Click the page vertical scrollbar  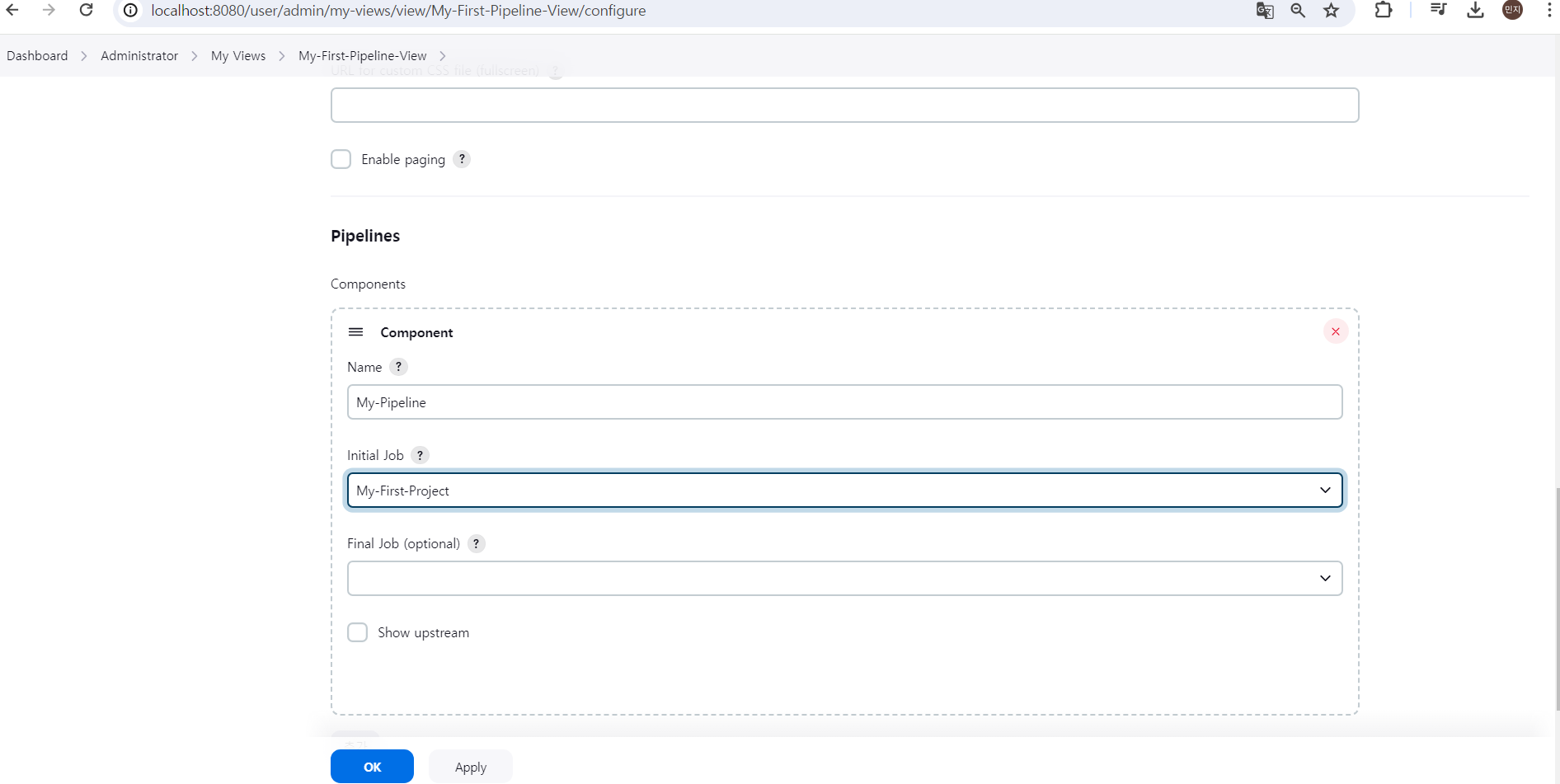[1557, 598]
